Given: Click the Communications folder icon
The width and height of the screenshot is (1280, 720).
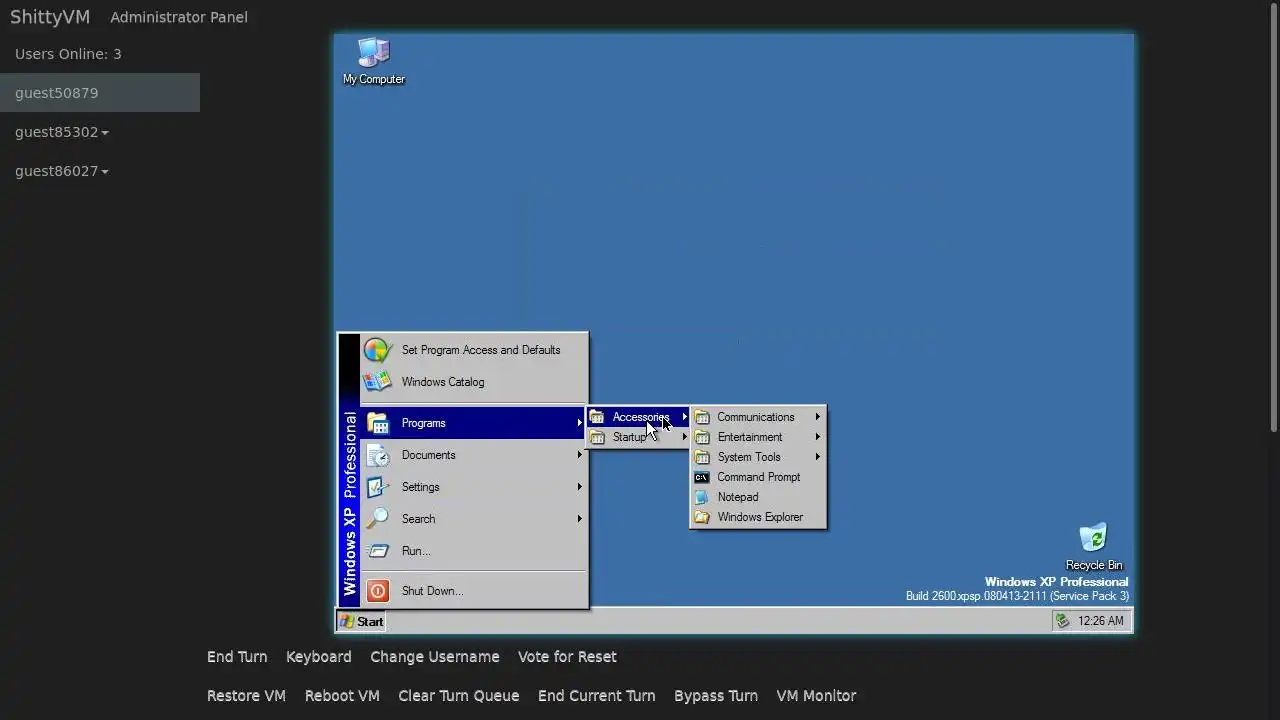Looking at the screenshot, I should (702, 417).
